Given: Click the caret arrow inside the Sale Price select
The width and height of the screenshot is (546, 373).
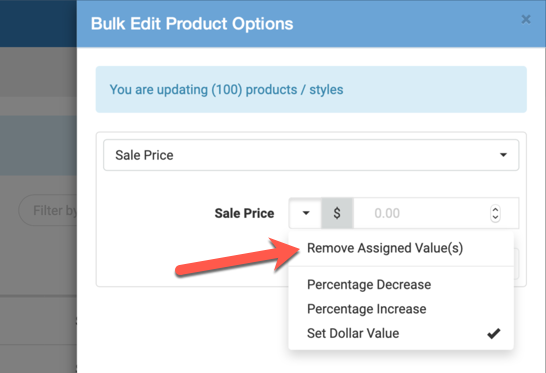Looking at the screenshot, I should [503, 155].
